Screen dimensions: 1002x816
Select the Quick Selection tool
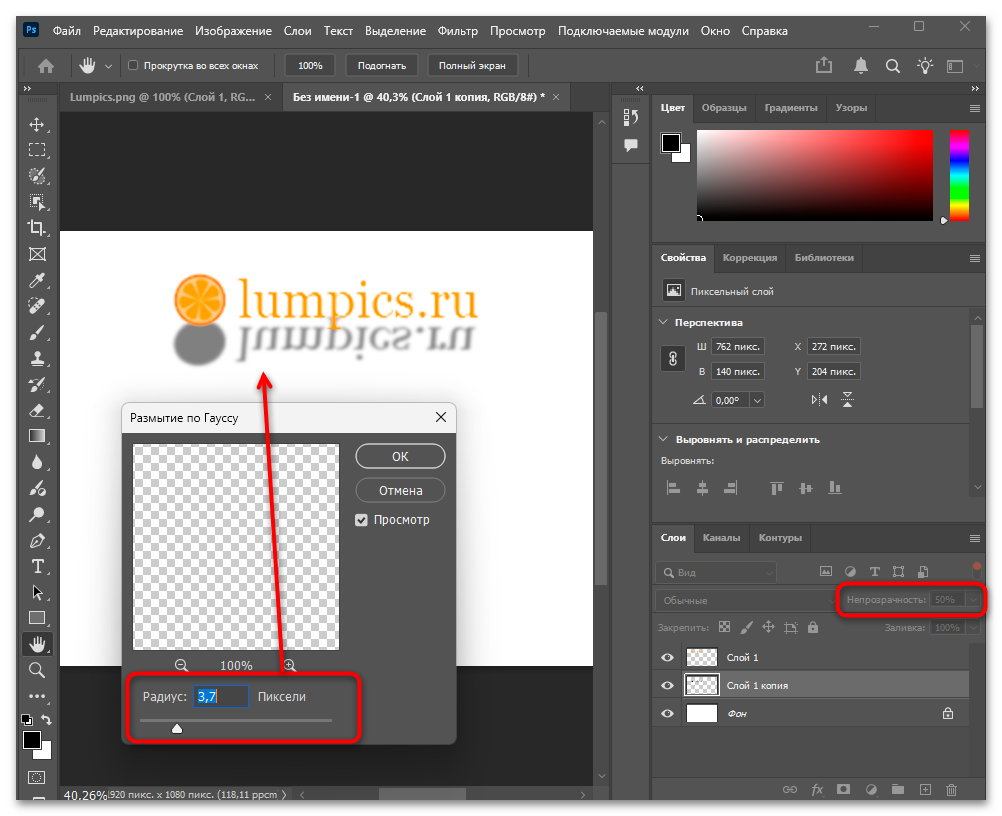[37, 176]
